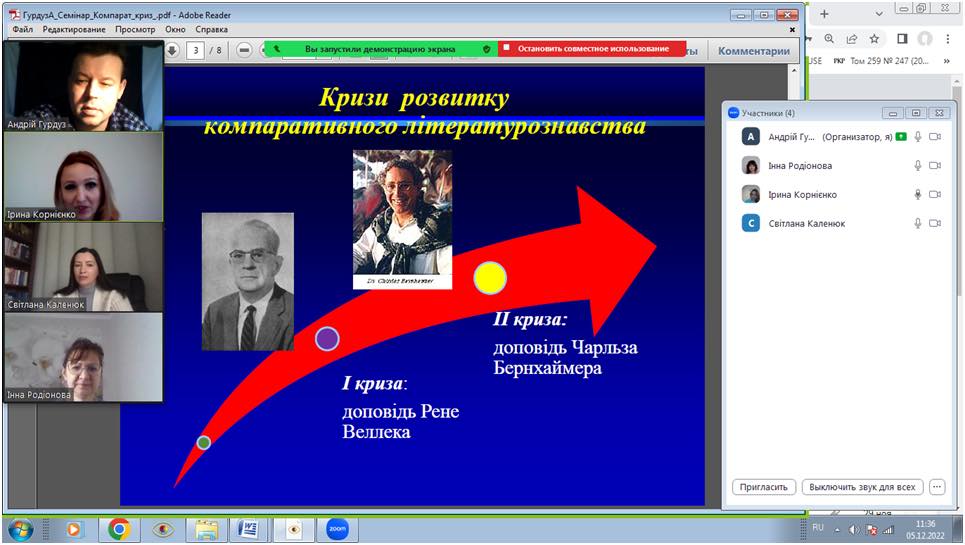Click Світлана Каленюк video thumbnail
The width and height of the screenshot is (965, 545).
(x=83, y=267)
